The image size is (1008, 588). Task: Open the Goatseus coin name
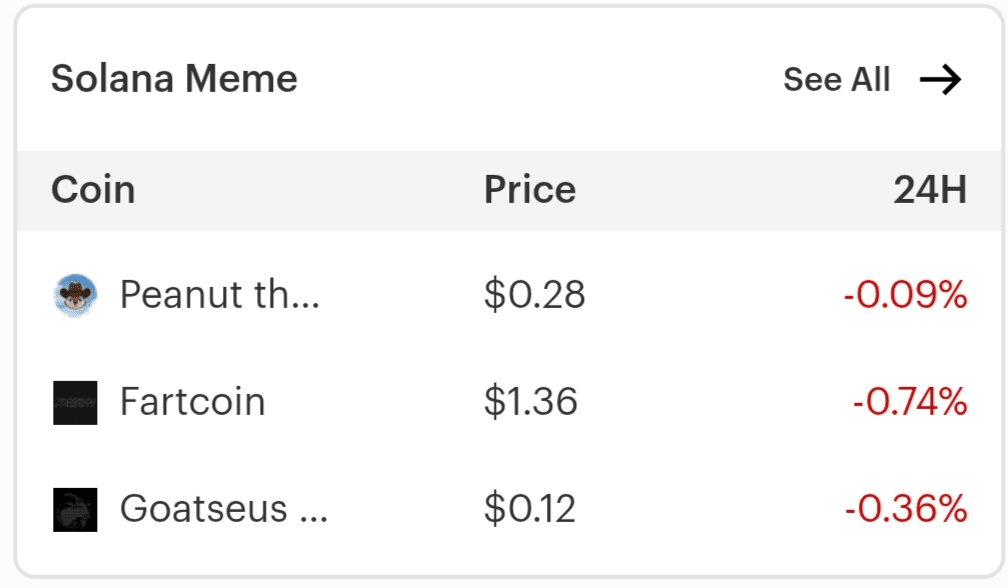[x=224, y=509]
